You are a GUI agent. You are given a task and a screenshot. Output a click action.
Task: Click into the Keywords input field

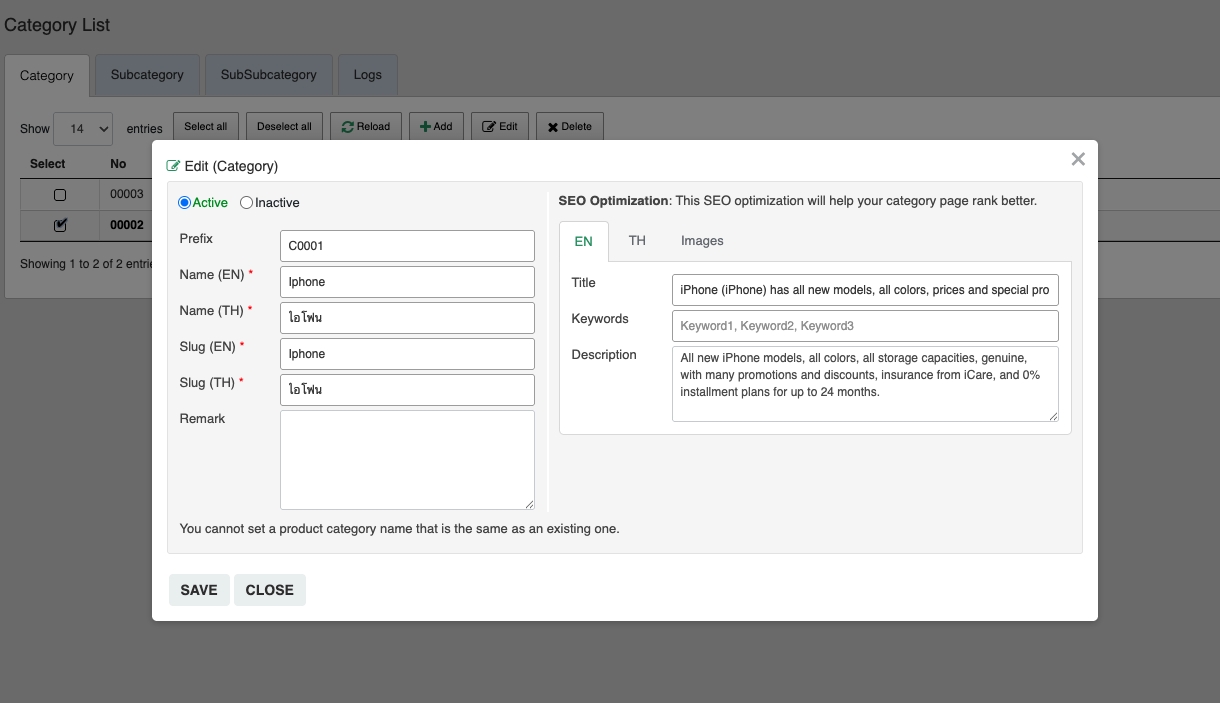(865, 326)
